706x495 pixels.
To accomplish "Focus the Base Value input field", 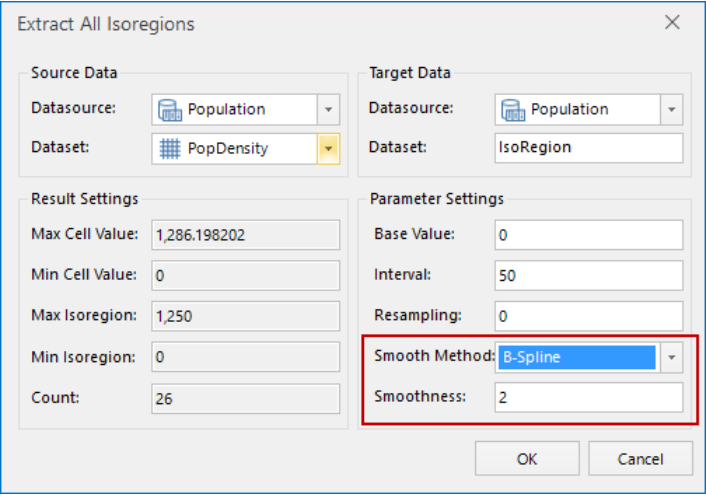I will pyautogui.click(x=589, y=235).
